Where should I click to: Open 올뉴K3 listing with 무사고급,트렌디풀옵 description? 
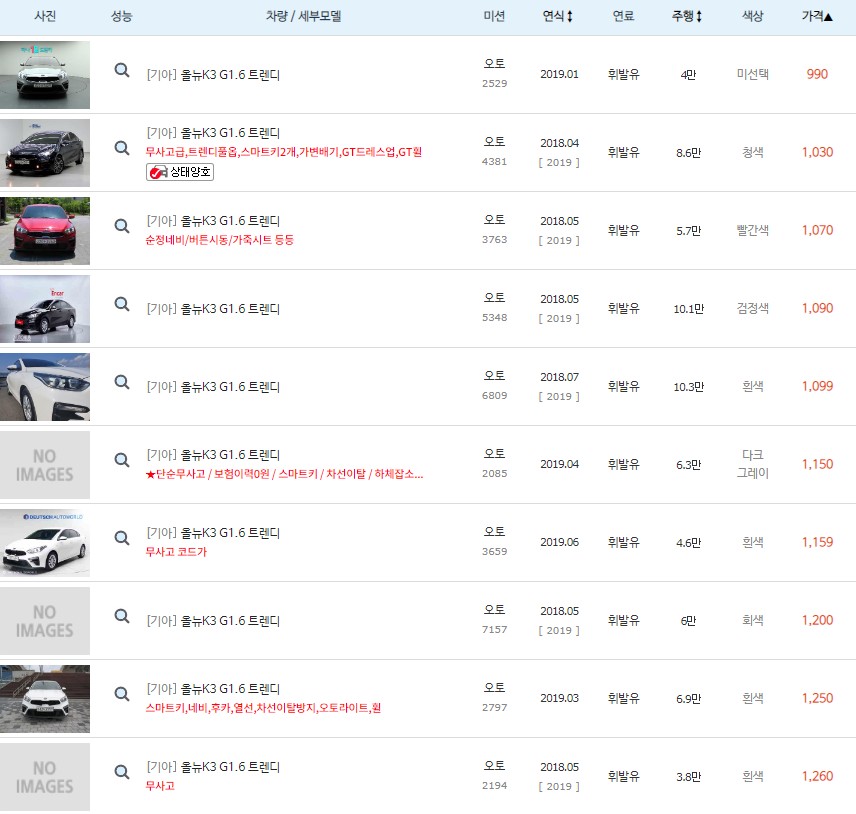[x=213, y=133]
